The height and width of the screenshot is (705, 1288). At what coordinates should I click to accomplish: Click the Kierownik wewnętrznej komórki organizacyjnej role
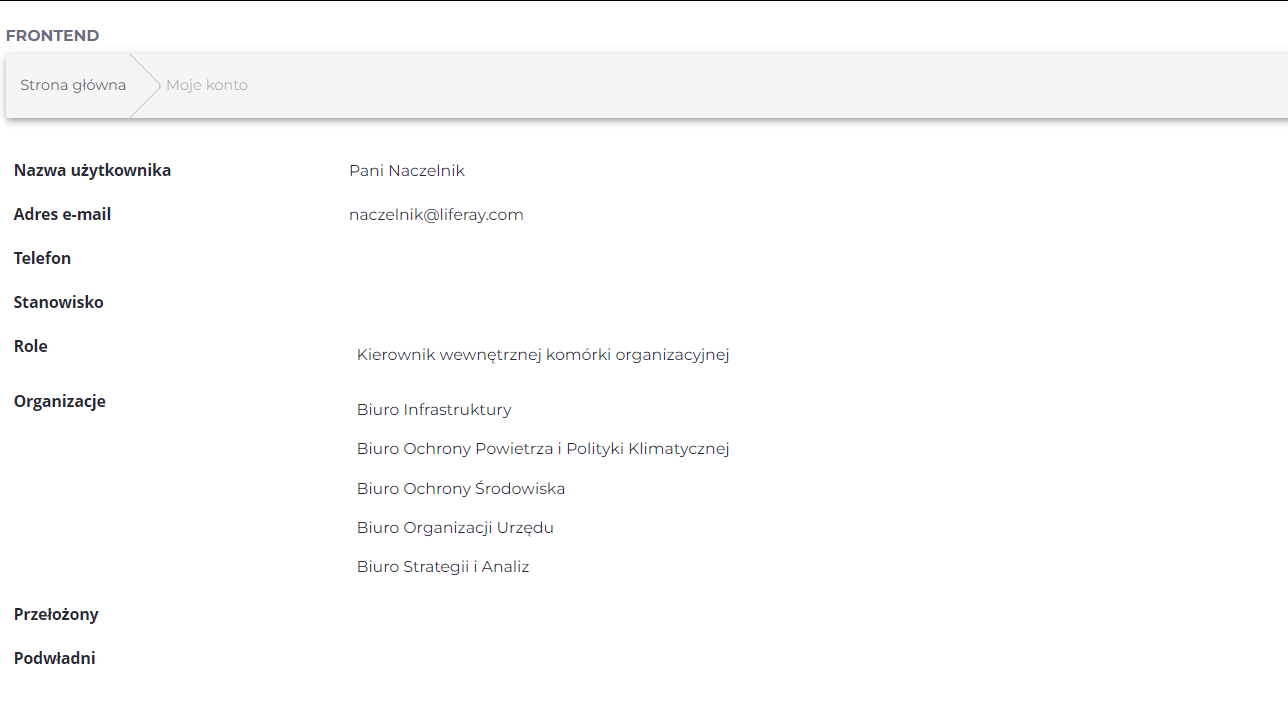543,355
